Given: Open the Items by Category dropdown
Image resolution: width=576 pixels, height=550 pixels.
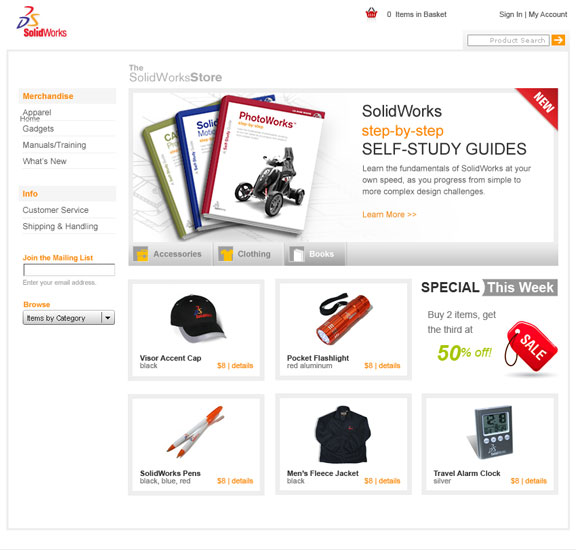Looking at the screenshot, I should click(x=69, y=318).
